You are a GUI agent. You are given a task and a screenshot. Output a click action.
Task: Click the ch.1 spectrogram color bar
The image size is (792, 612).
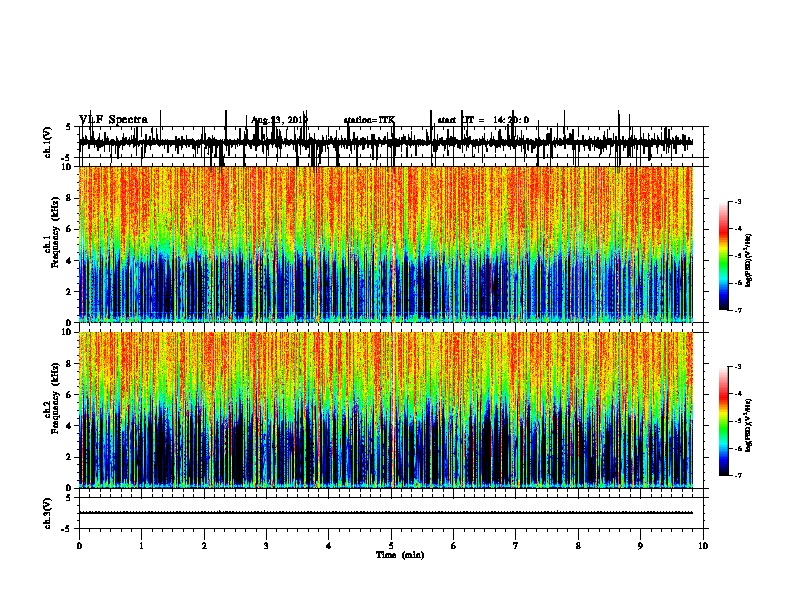(724, 256)
